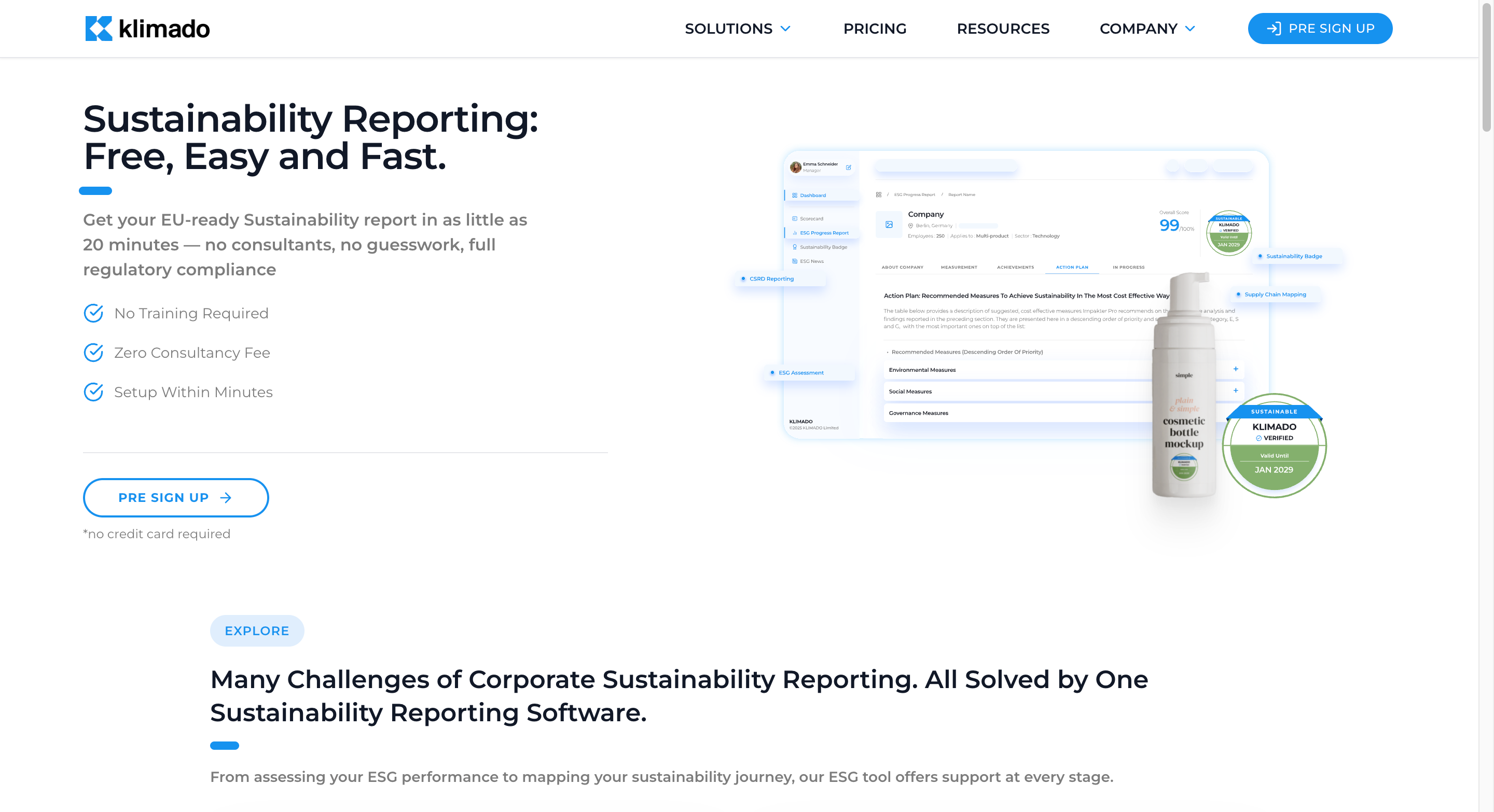Screen dimensions: 1494x812
Task: Select Dashboard in the mockup sidebar
Action: (x=821, y=195)
